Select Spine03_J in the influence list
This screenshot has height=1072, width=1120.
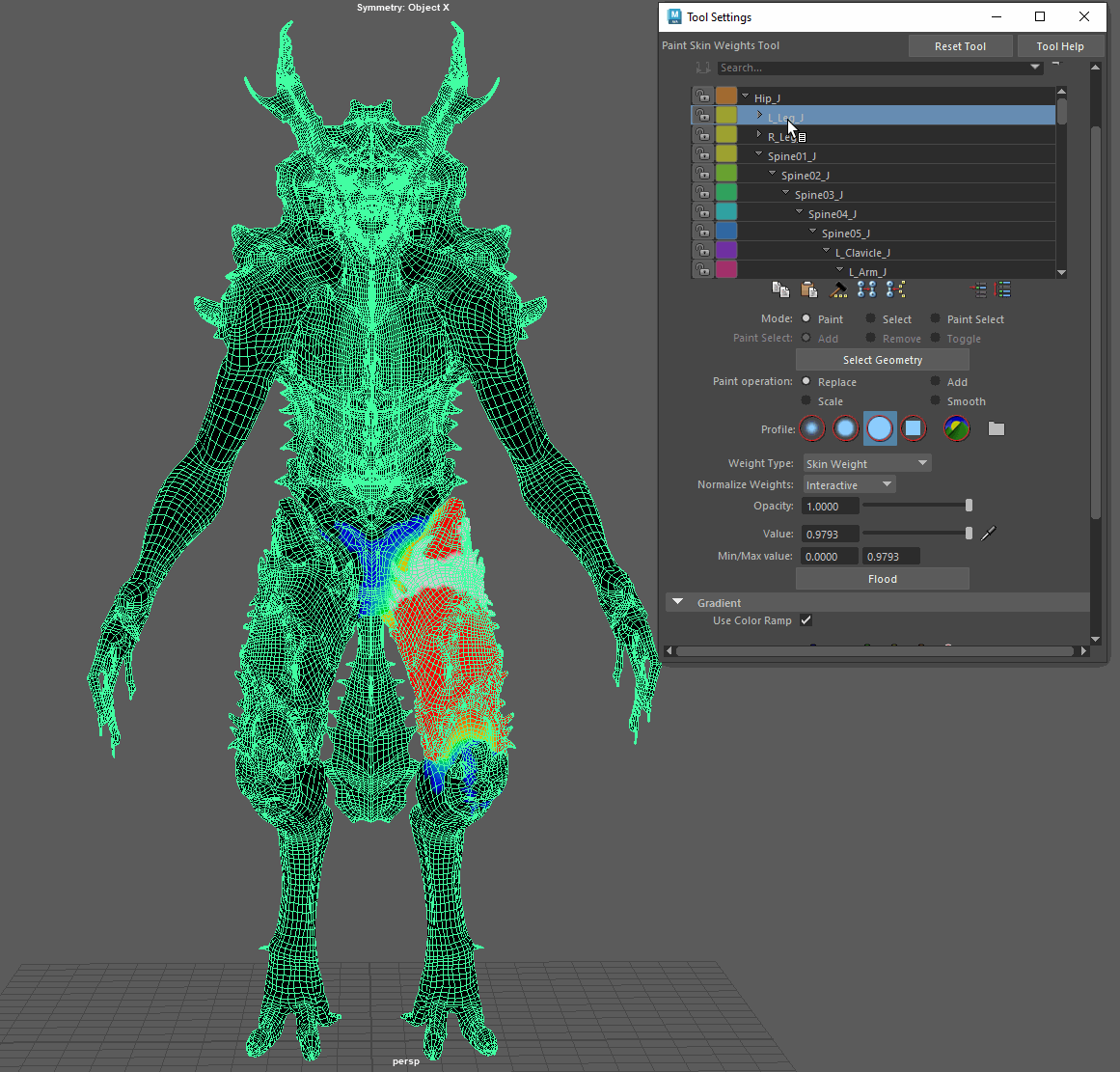pos(818,195)
